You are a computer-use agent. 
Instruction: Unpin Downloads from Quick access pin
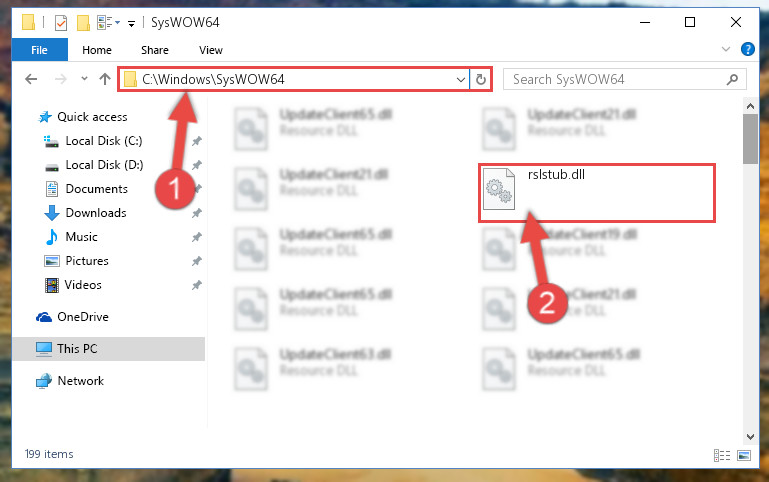(x=196, y=213)
